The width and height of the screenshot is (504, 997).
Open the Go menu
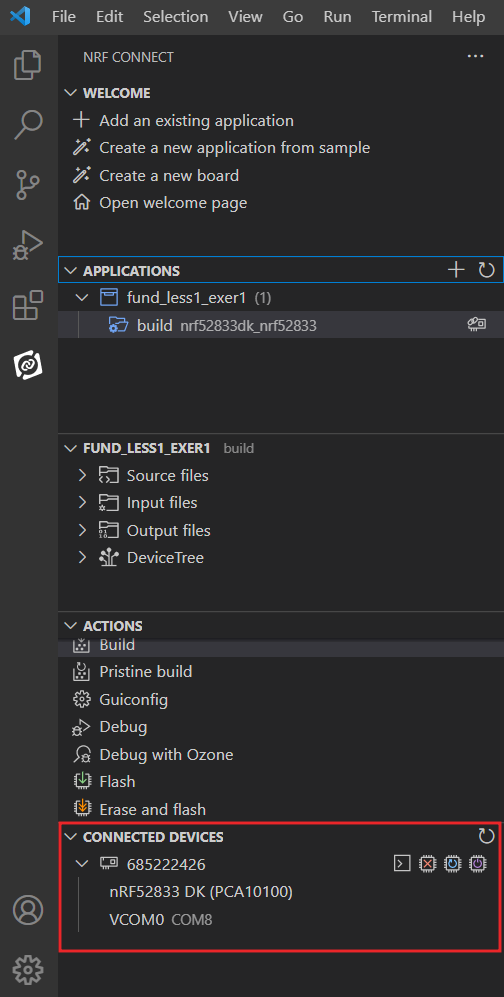(x=292, y=17)
